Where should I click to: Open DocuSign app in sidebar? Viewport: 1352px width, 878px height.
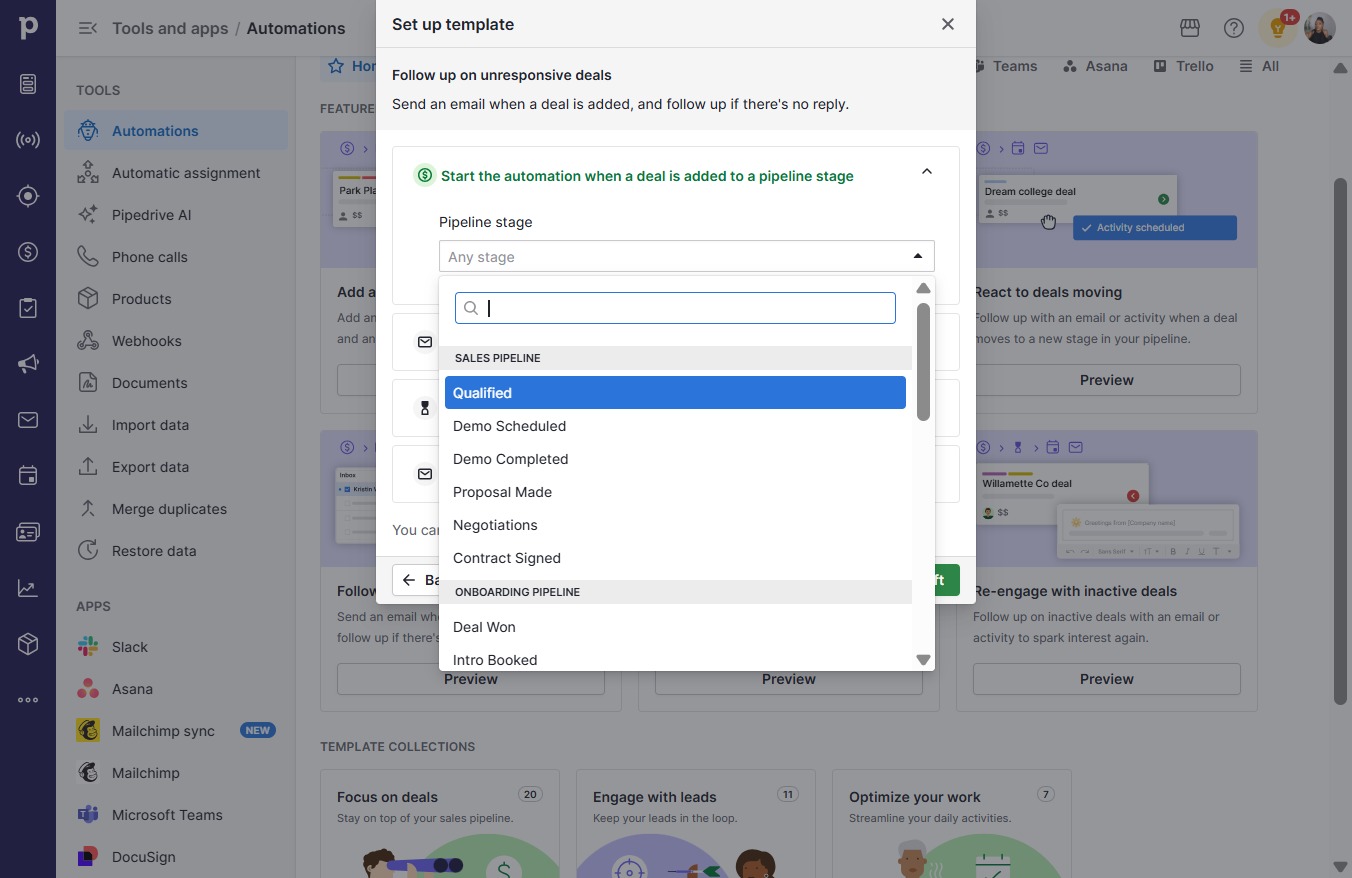[176, 857]
